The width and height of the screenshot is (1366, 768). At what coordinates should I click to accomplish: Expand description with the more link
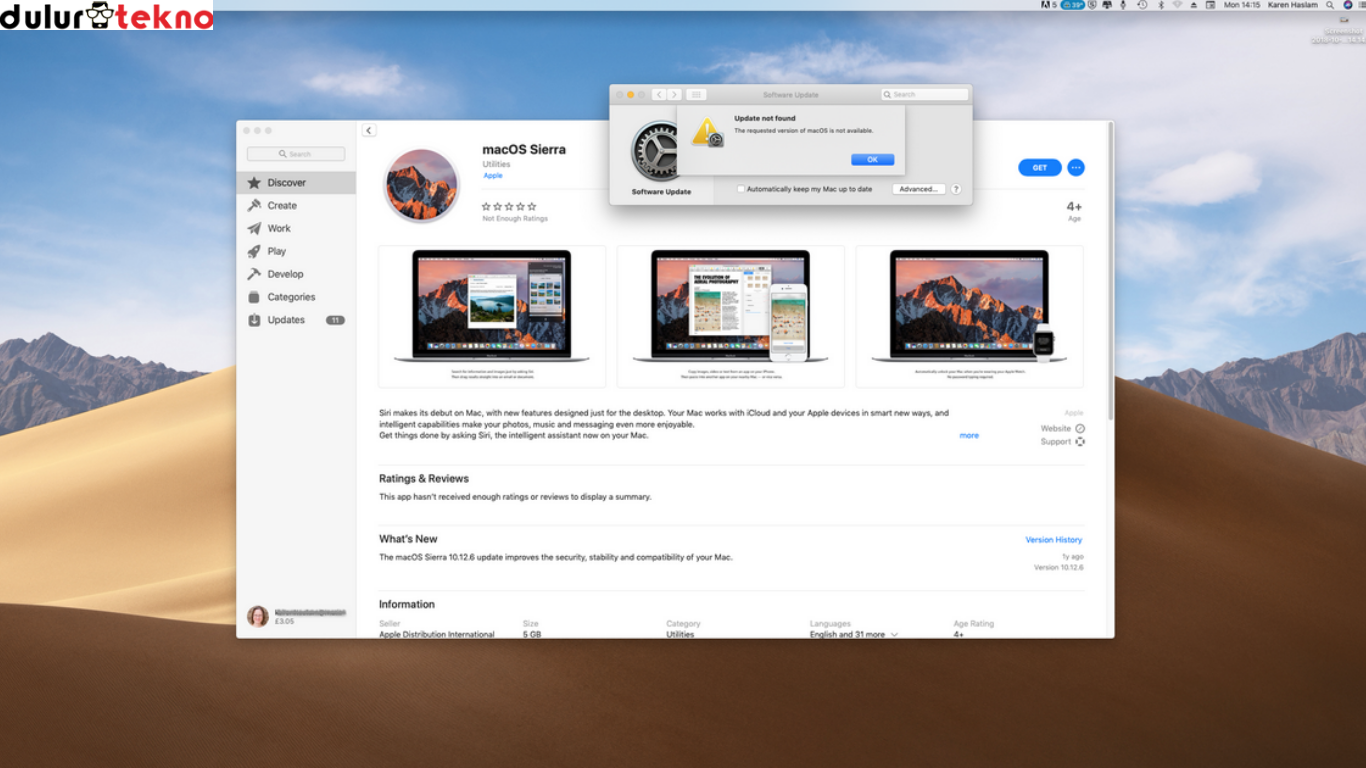(x=969, y=436)
